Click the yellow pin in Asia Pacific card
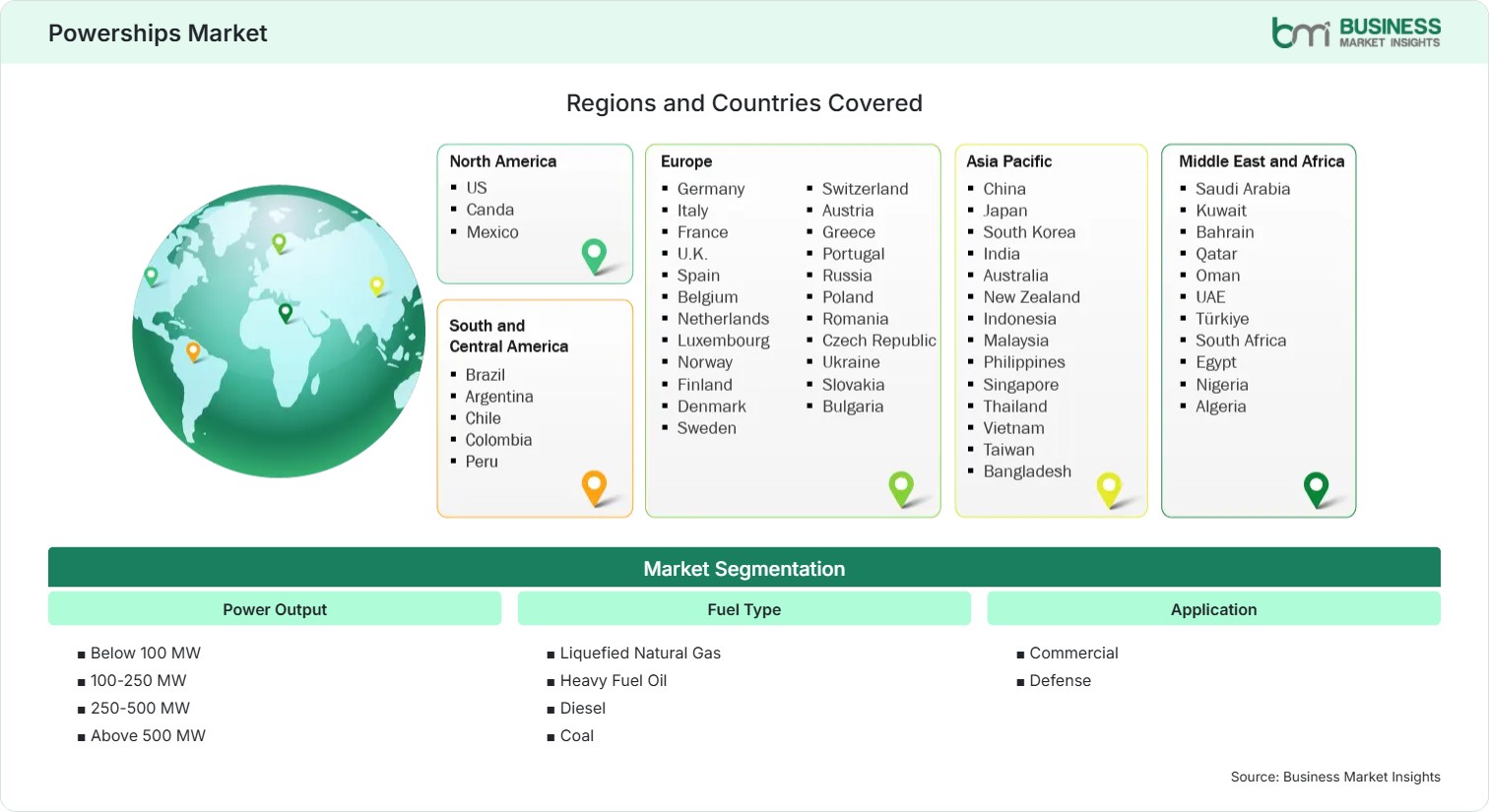Image resolution: width=1489 pixels, height=812 pixels. coord(1109,489)
